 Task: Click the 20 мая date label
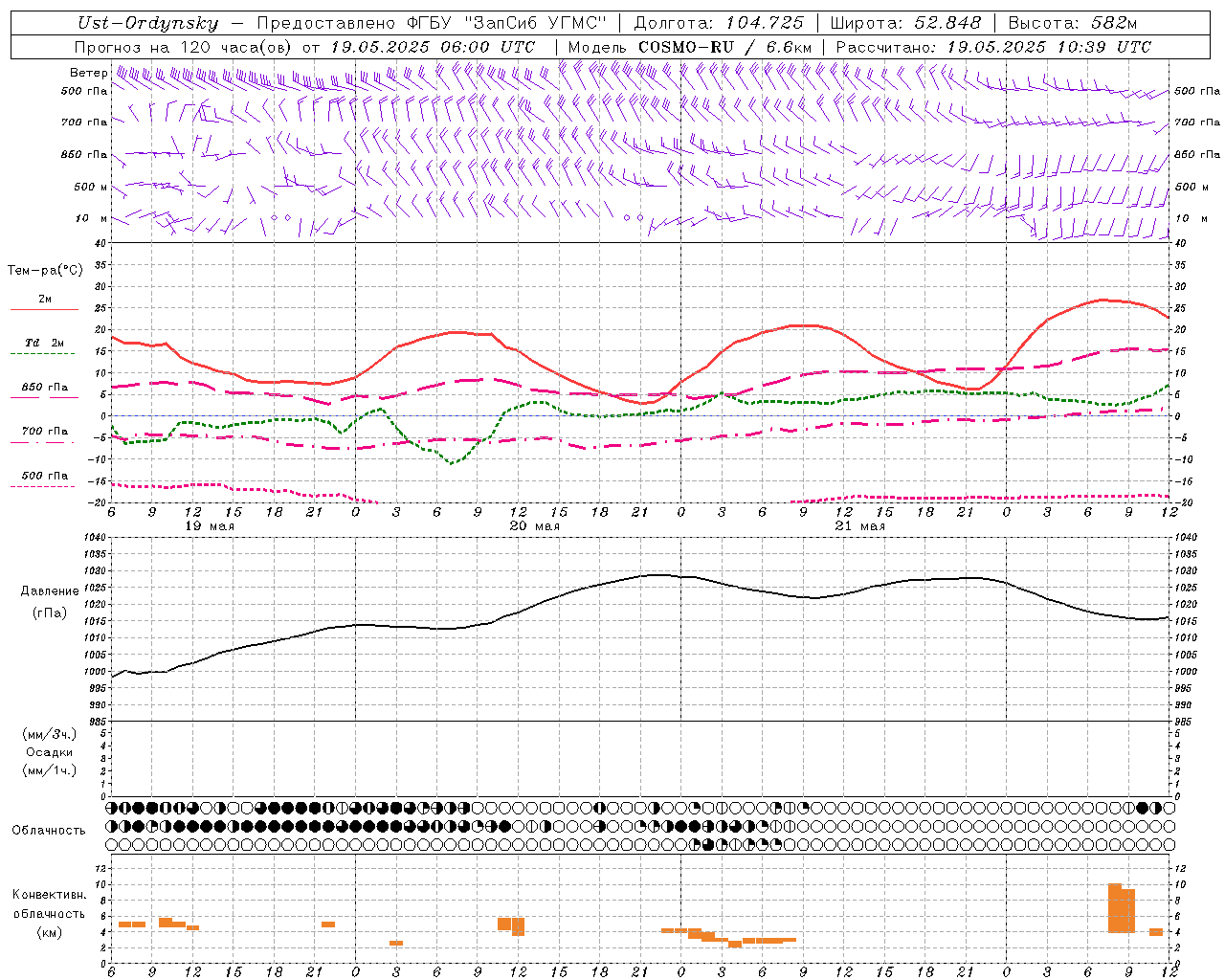[535, 526]
